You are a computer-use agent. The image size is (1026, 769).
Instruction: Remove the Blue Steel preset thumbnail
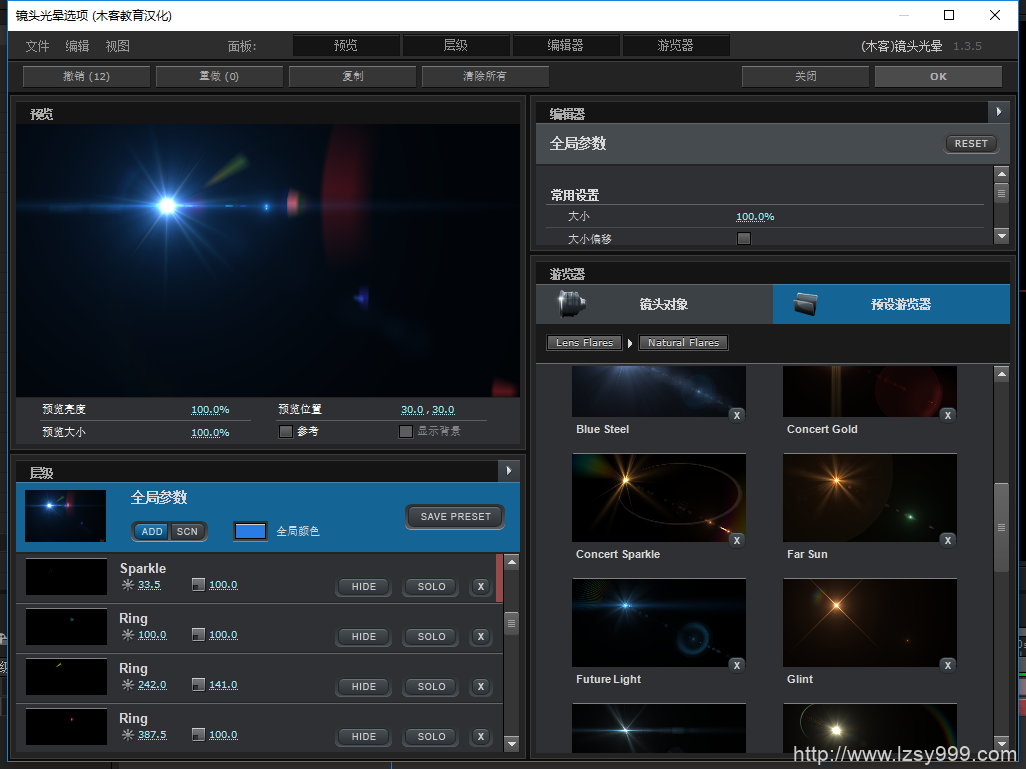click(x=737, y=415)
